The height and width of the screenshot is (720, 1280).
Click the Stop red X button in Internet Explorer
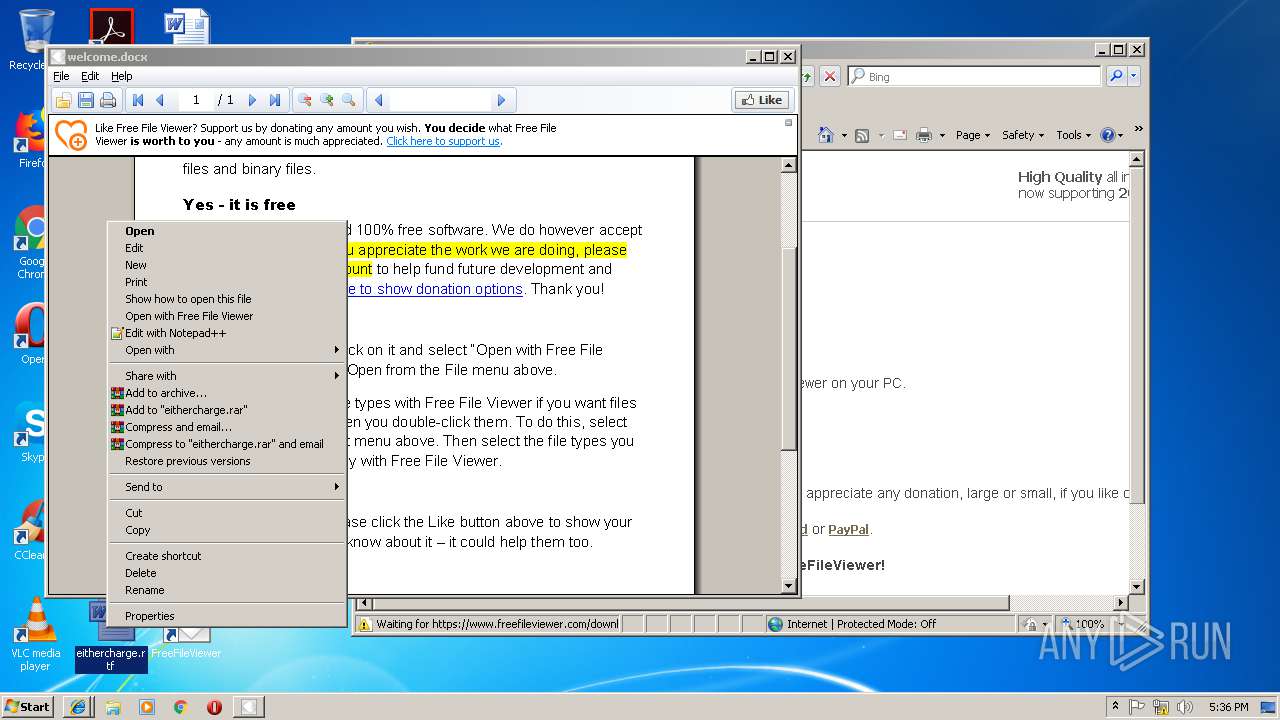coord(830,76)
